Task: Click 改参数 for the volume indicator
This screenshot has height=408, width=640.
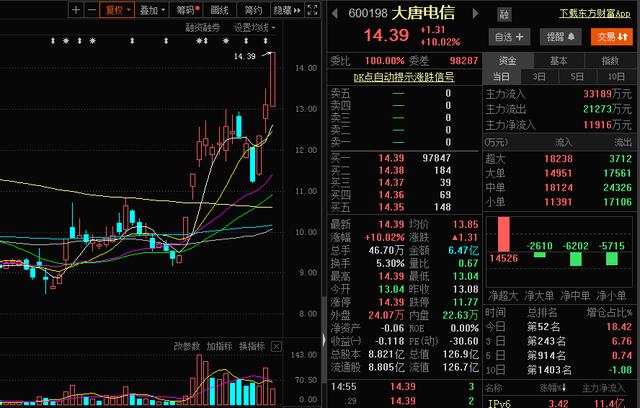Action: [x=187, y=346]
